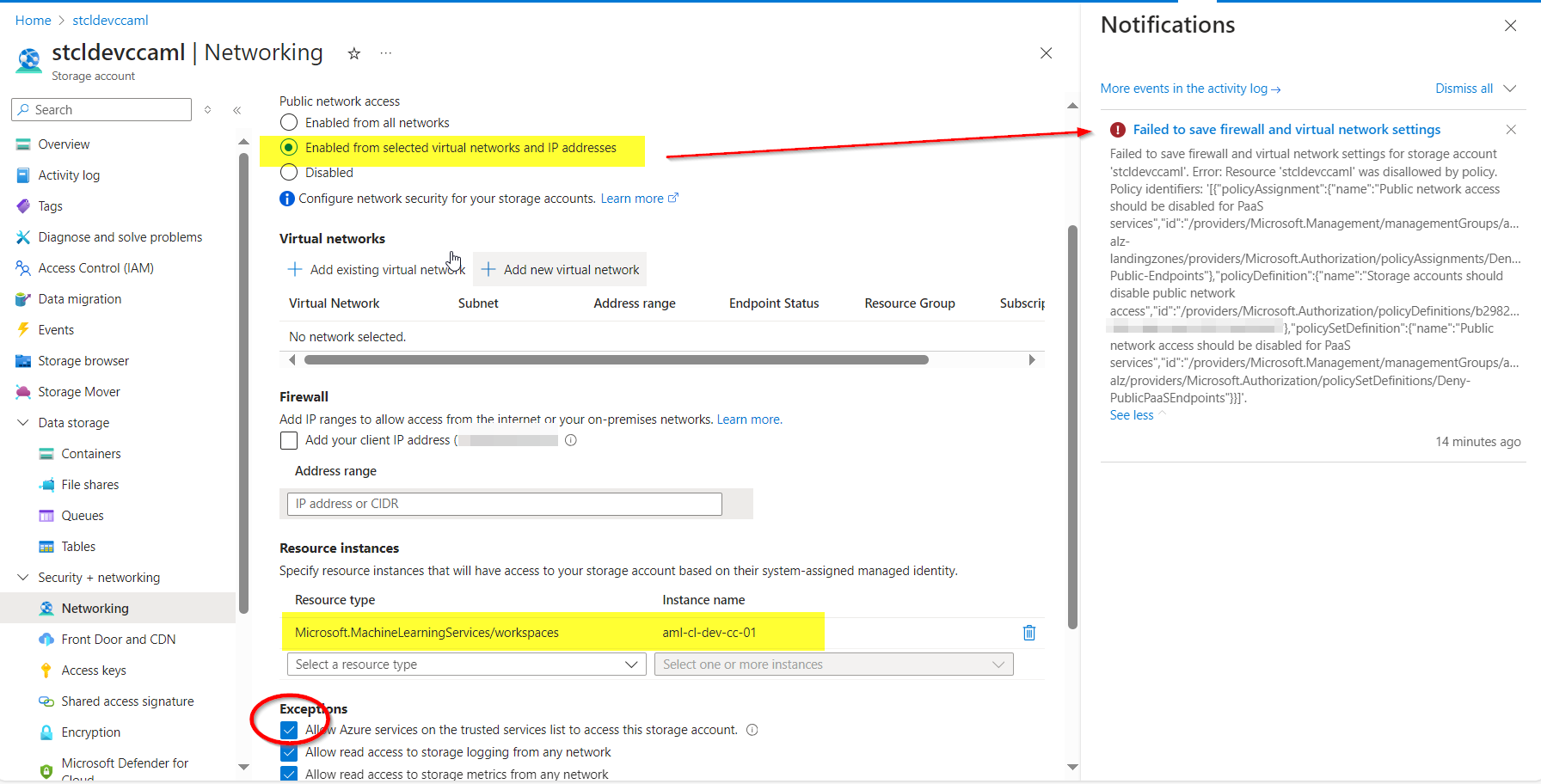Click the Containers icon
Screen dimensions: 1541x784
(x=46, y=454)
